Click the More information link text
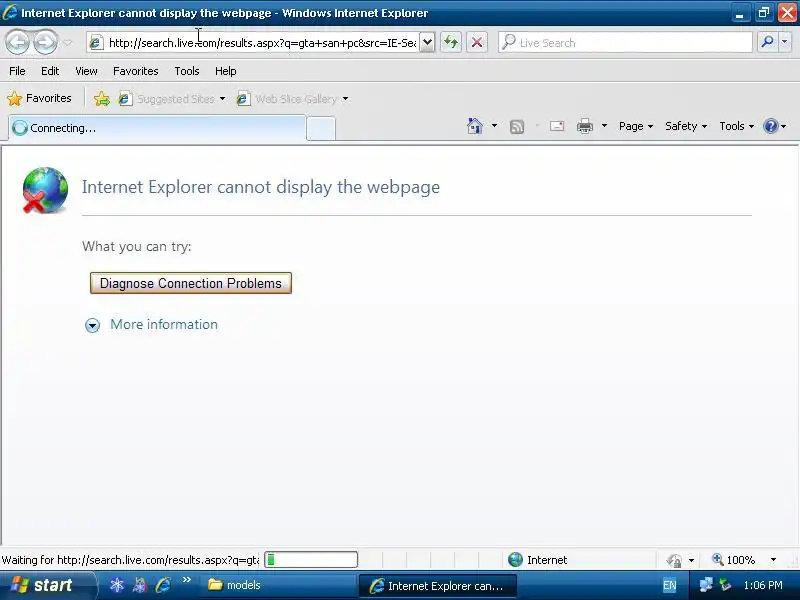 pyautogui.click(x=164, y=324)
